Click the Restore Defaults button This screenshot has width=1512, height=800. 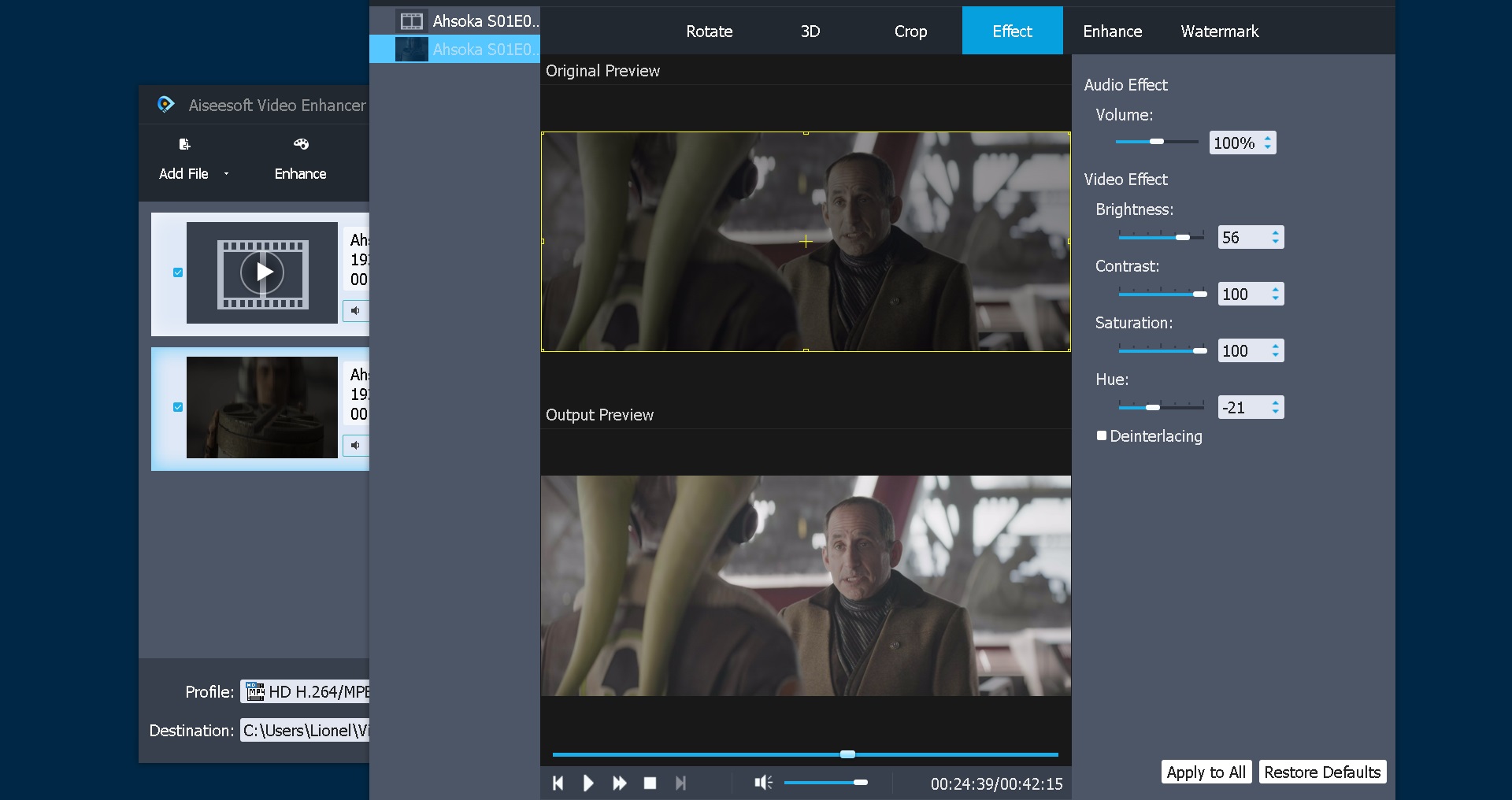[x=1322, y=772]
